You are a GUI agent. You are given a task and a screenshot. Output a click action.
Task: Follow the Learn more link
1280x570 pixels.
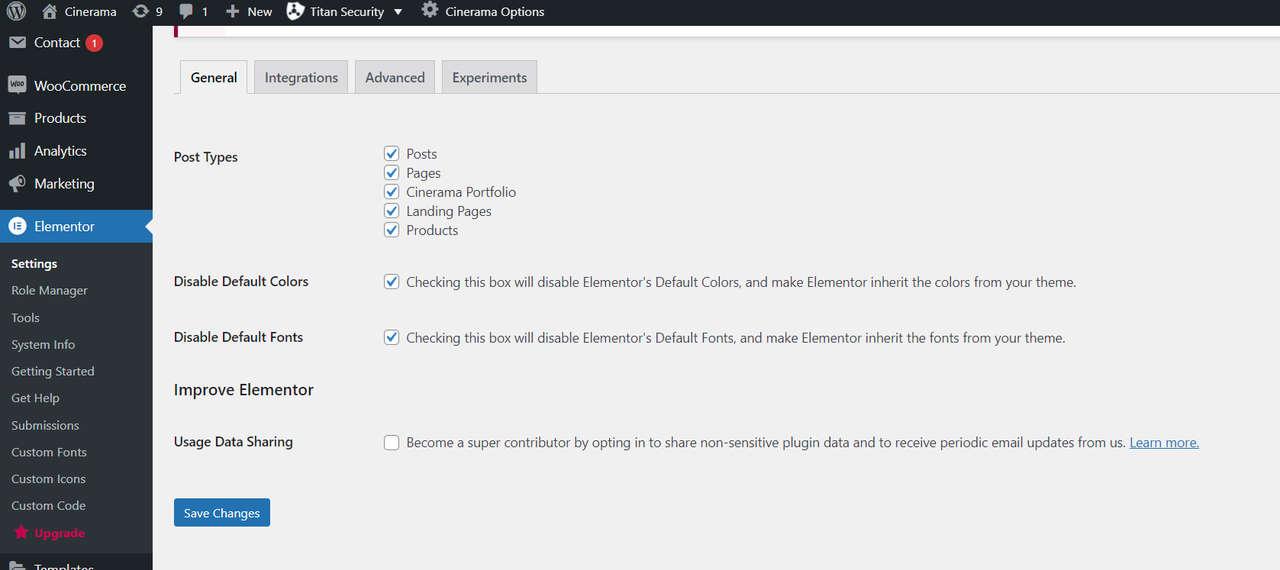point(1164,443)
